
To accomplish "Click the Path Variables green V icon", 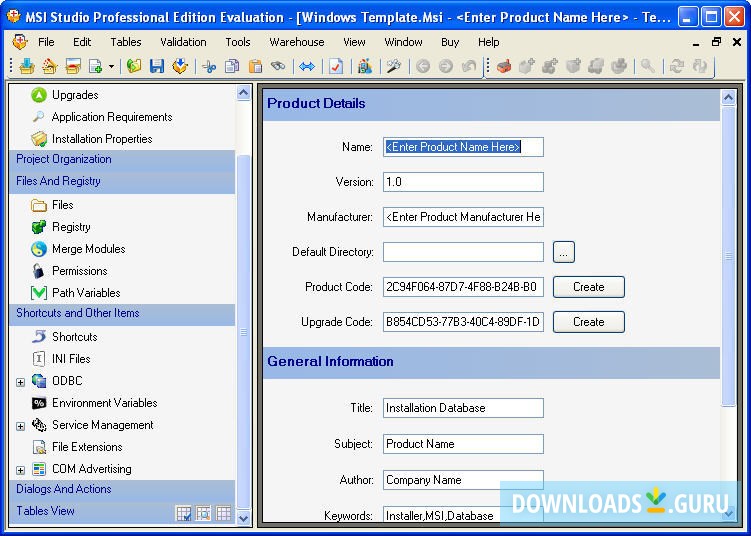I will coord(39,293).
